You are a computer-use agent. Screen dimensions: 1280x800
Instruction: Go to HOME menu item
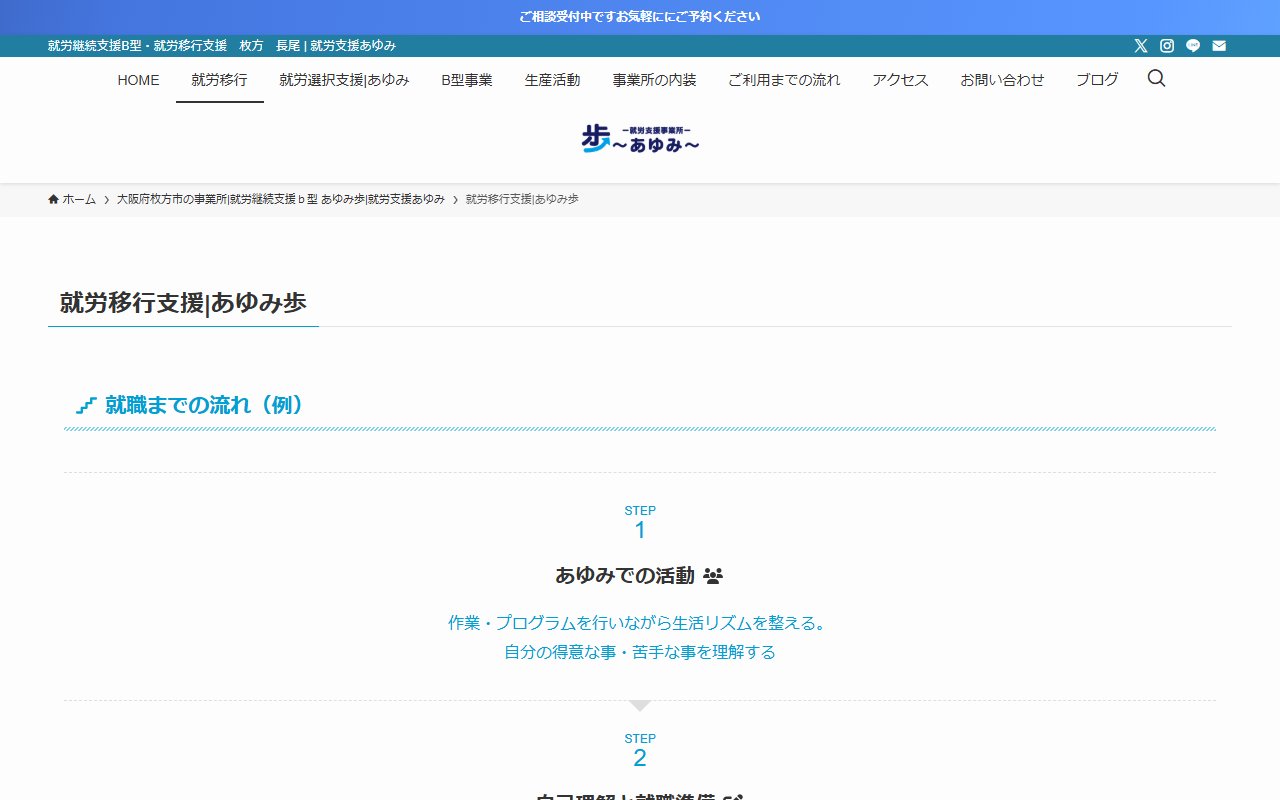[138, 80]
